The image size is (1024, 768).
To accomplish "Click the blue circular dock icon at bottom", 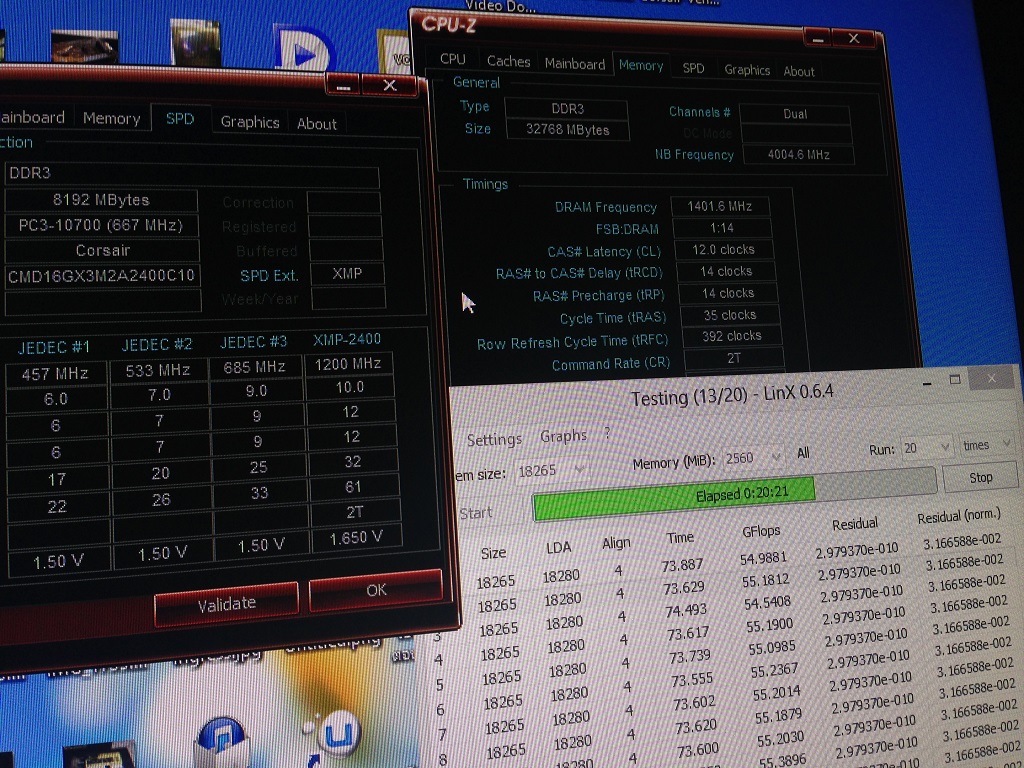I will tap(222, 741).
